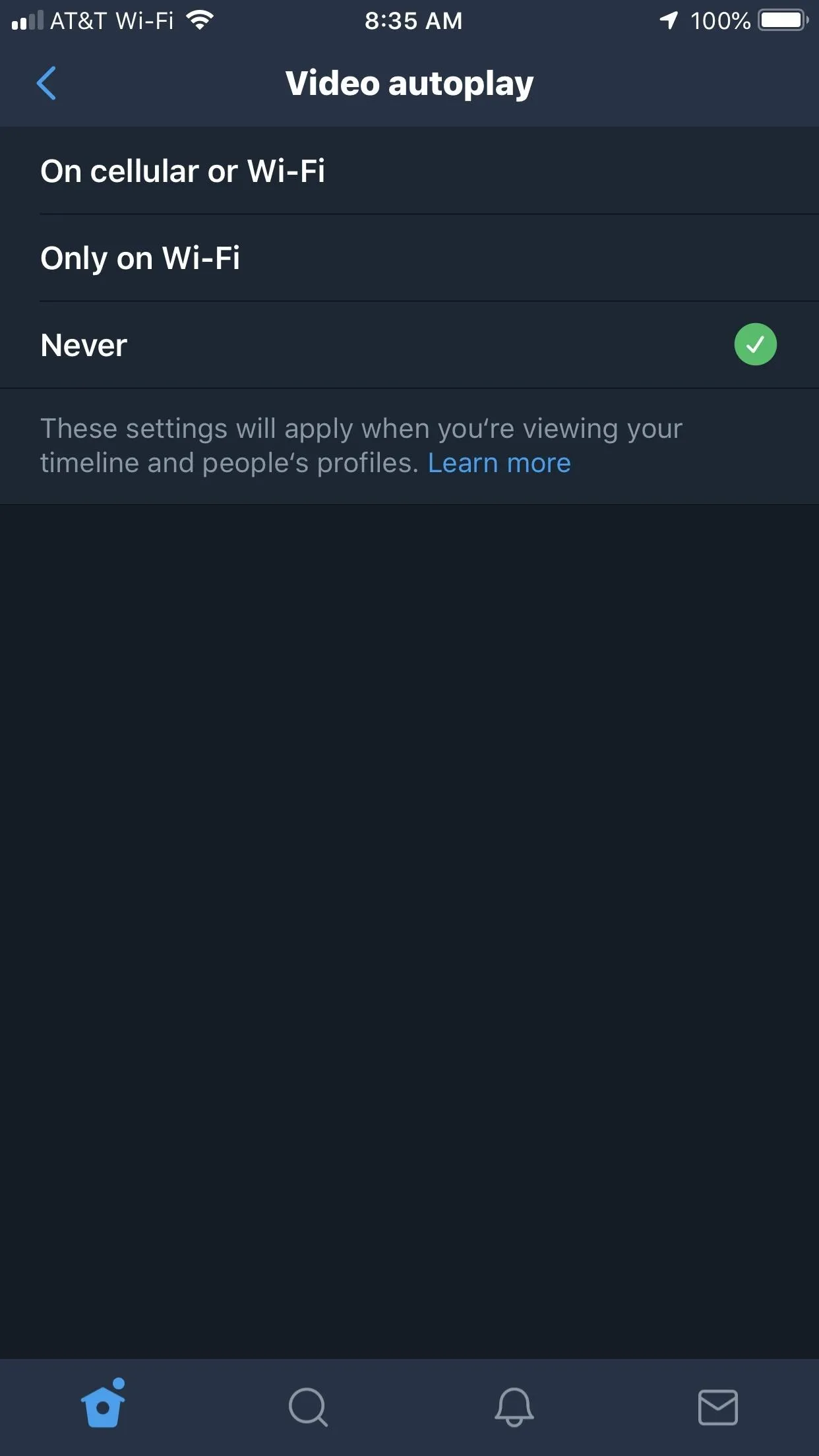
Task: Tap the location arrow status icon
Action: click(x=669, y=20)
